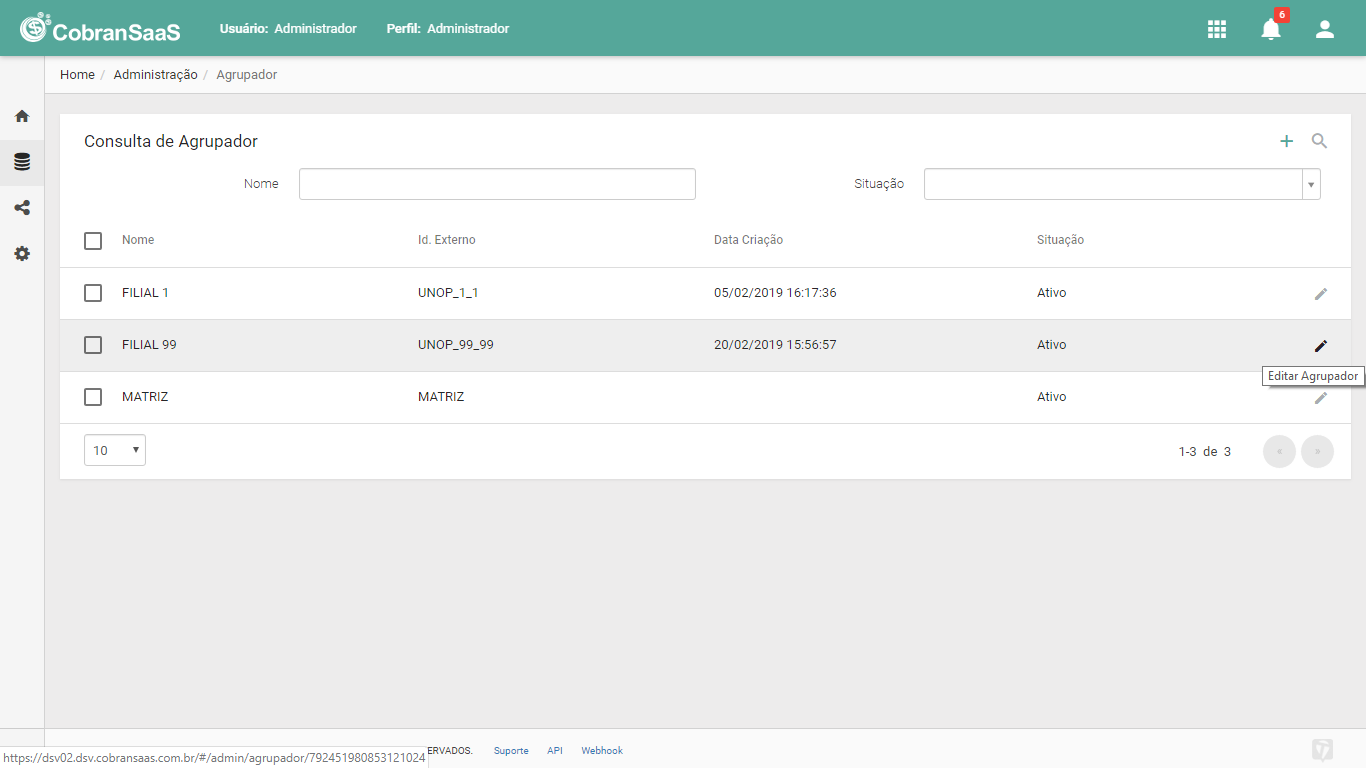Open the settings gear in sidebar
The width and height of the screenshot is (1366, 768).
click(22, 254)
